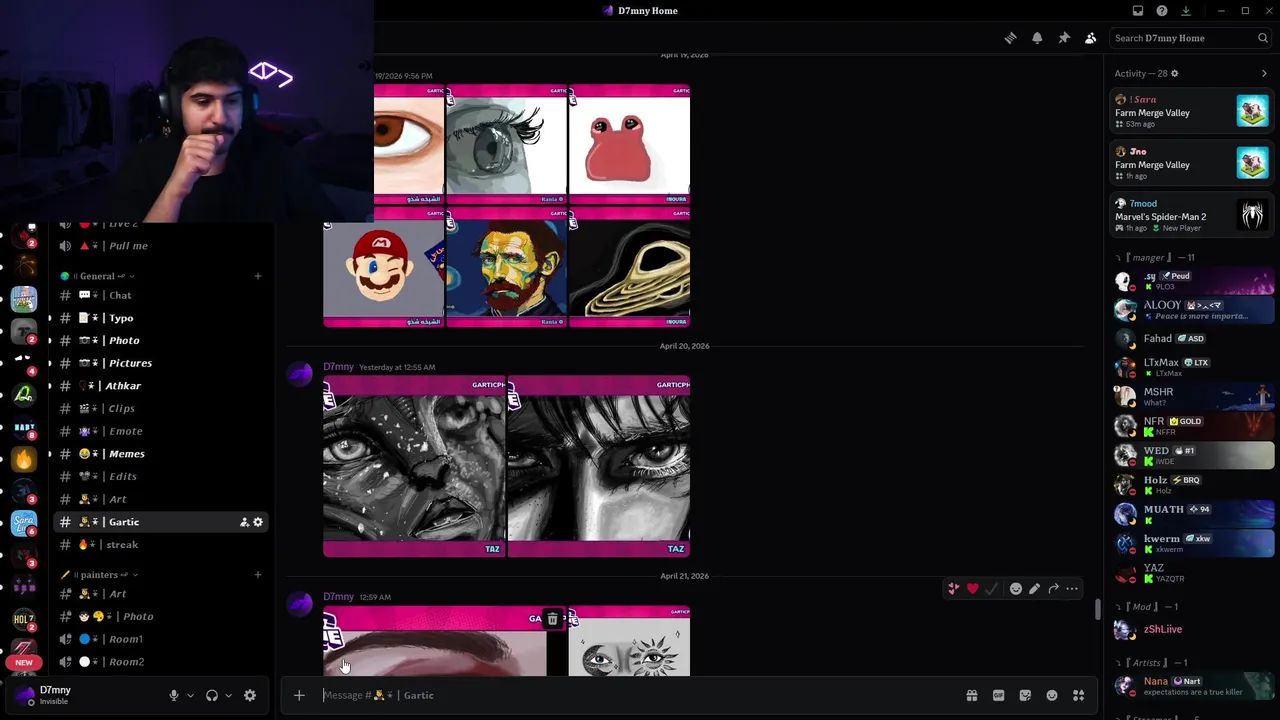Open microphone input options arrow
The height and width of the screenshot is (720, 1280).
click(x=190, y=695)
